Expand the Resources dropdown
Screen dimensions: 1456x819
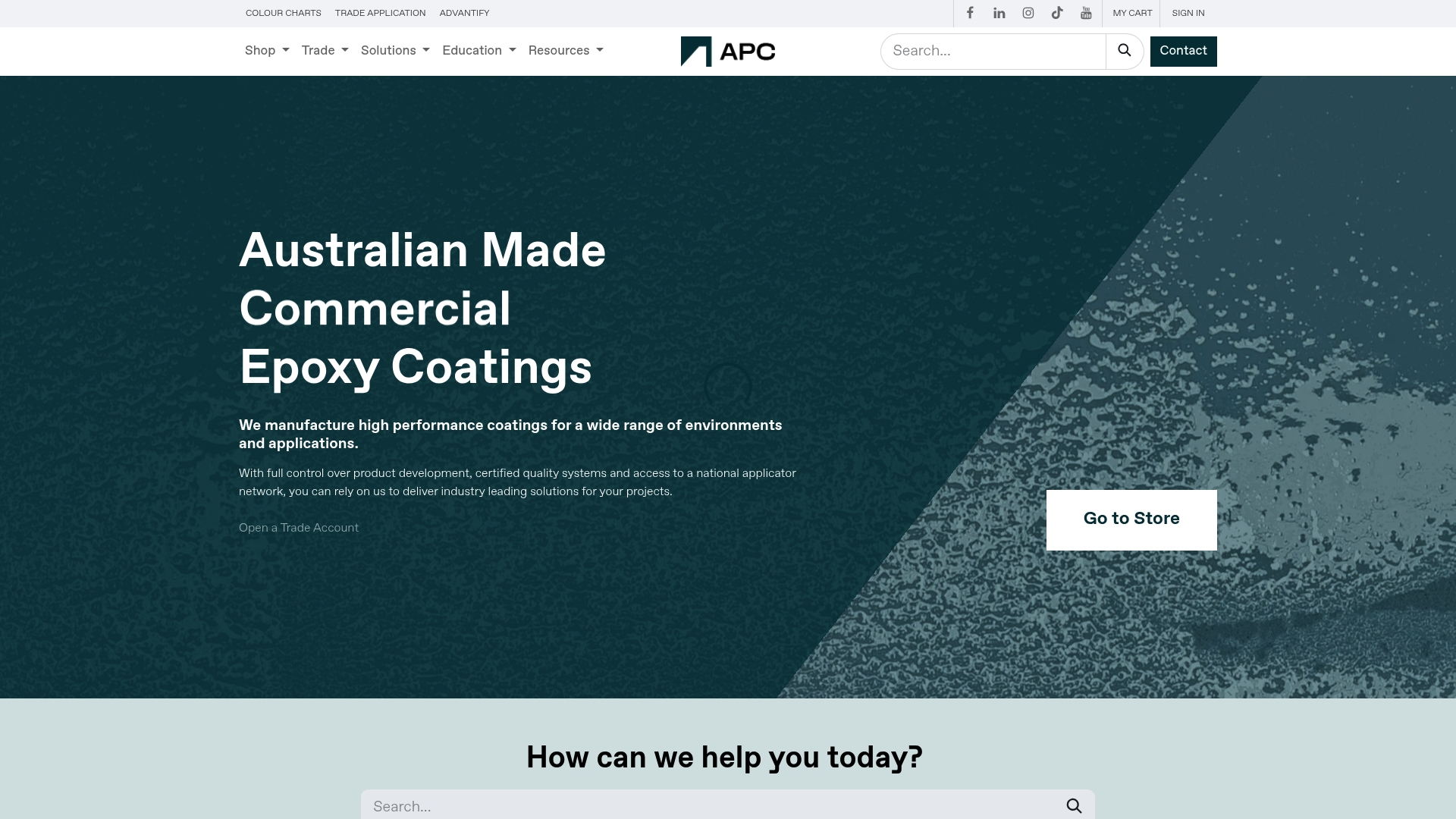566,51
